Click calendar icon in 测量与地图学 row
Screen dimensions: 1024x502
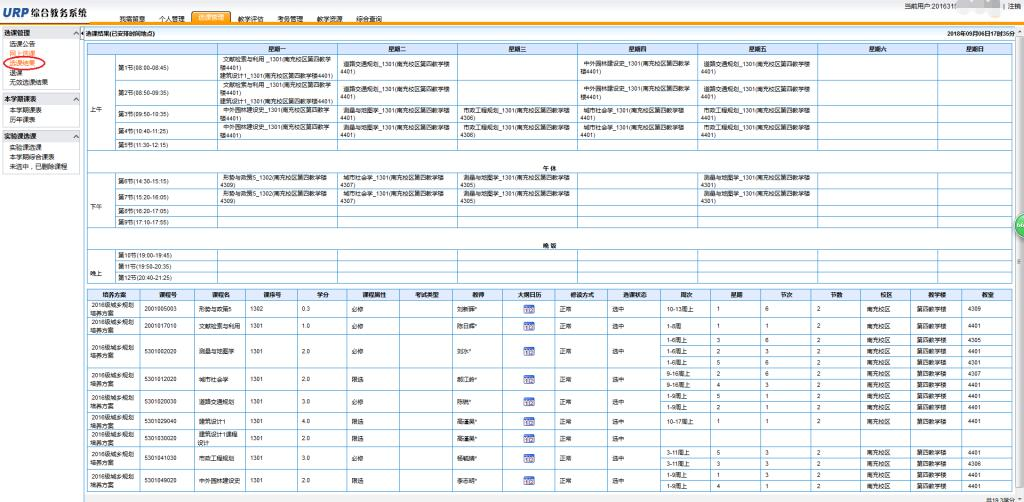pyautogui.click(x=528, y=352)
